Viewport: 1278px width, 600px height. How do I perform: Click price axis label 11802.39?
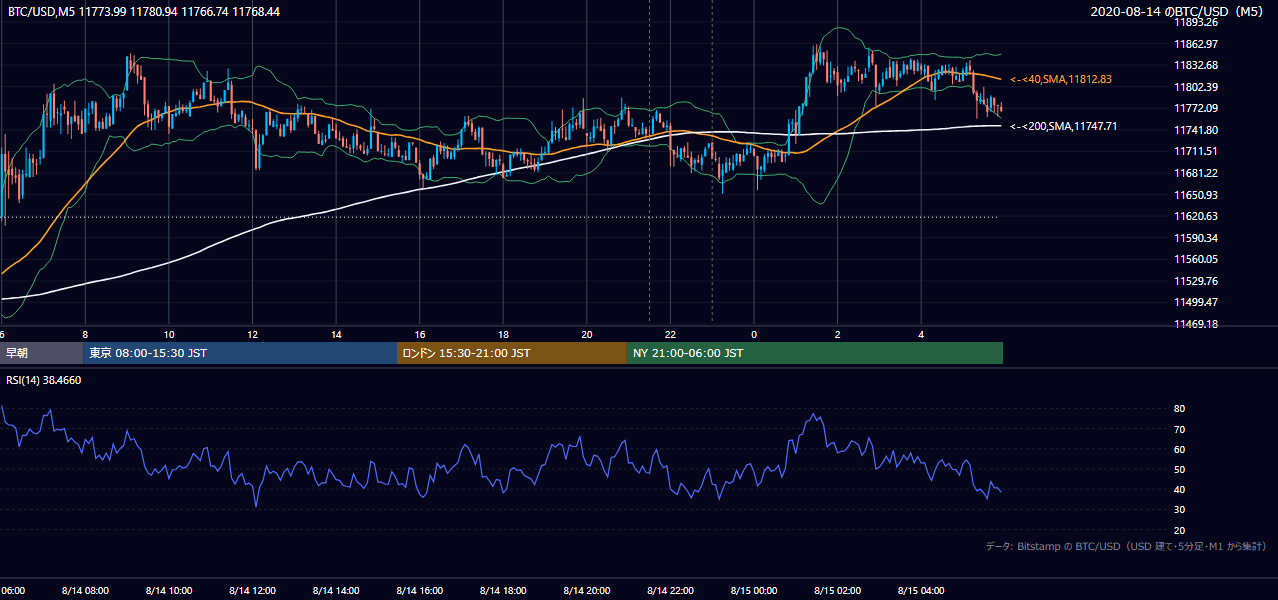coord(1196,87)
